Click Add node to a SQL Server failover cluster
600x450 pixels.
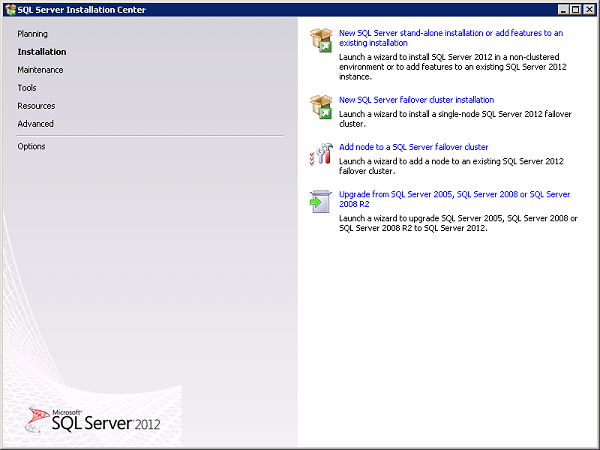(x=414, y=147)
